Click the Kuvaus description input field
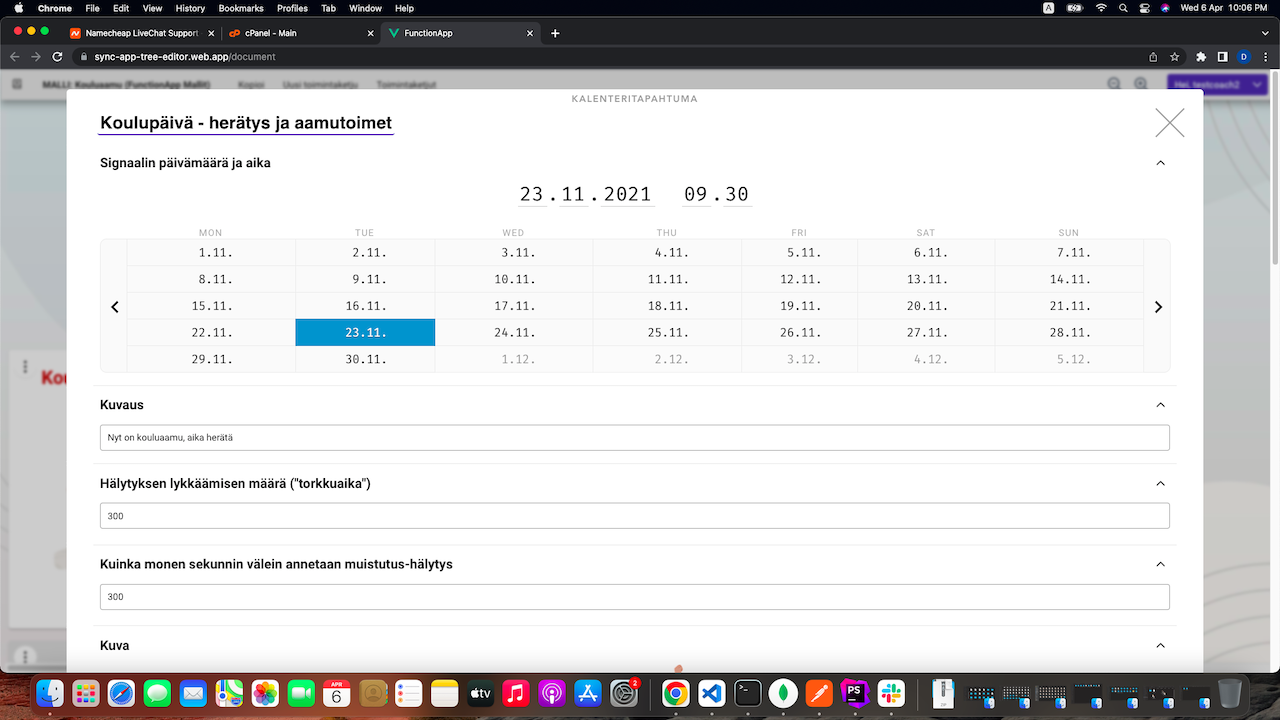The image size is (1280, 720). coord(634,437)
